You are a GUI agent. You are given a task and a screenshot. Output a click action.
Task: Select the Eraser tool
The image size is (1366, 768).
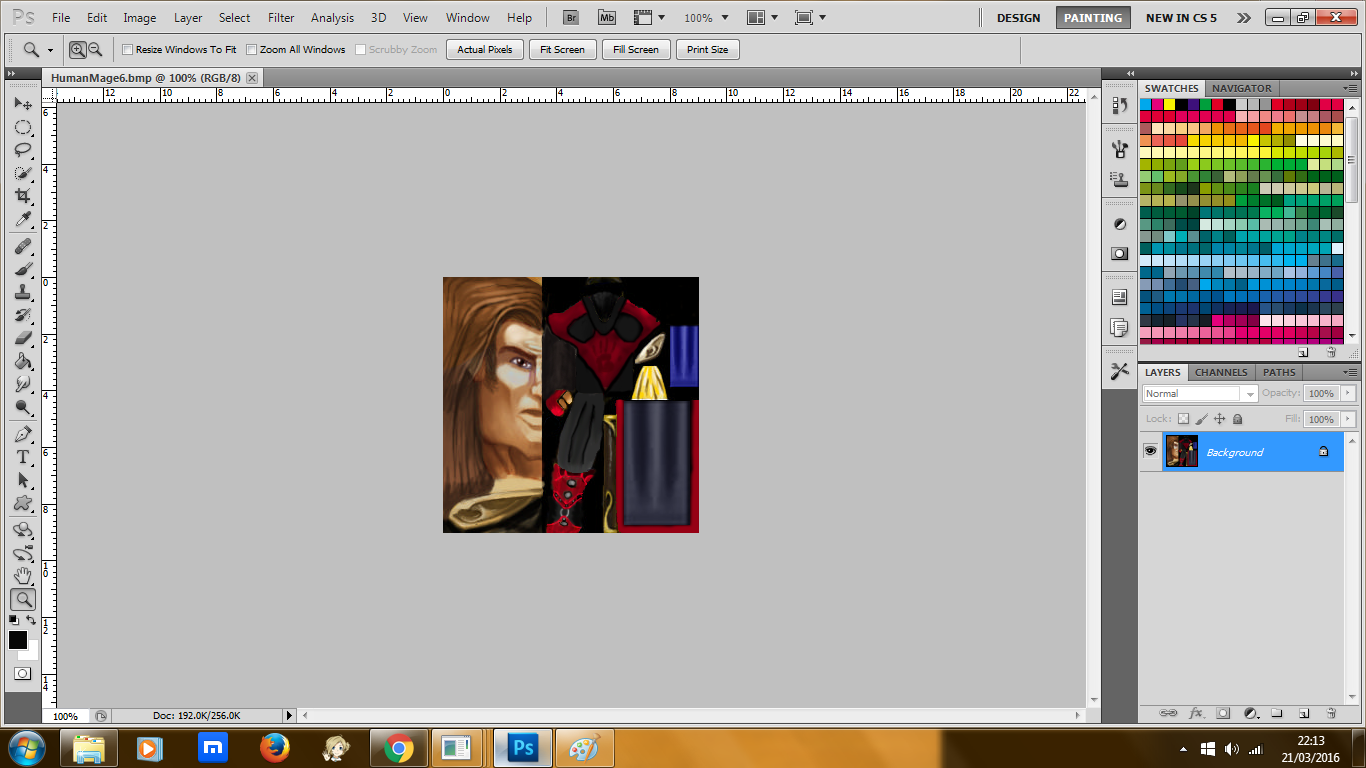(x=23, y=338)
